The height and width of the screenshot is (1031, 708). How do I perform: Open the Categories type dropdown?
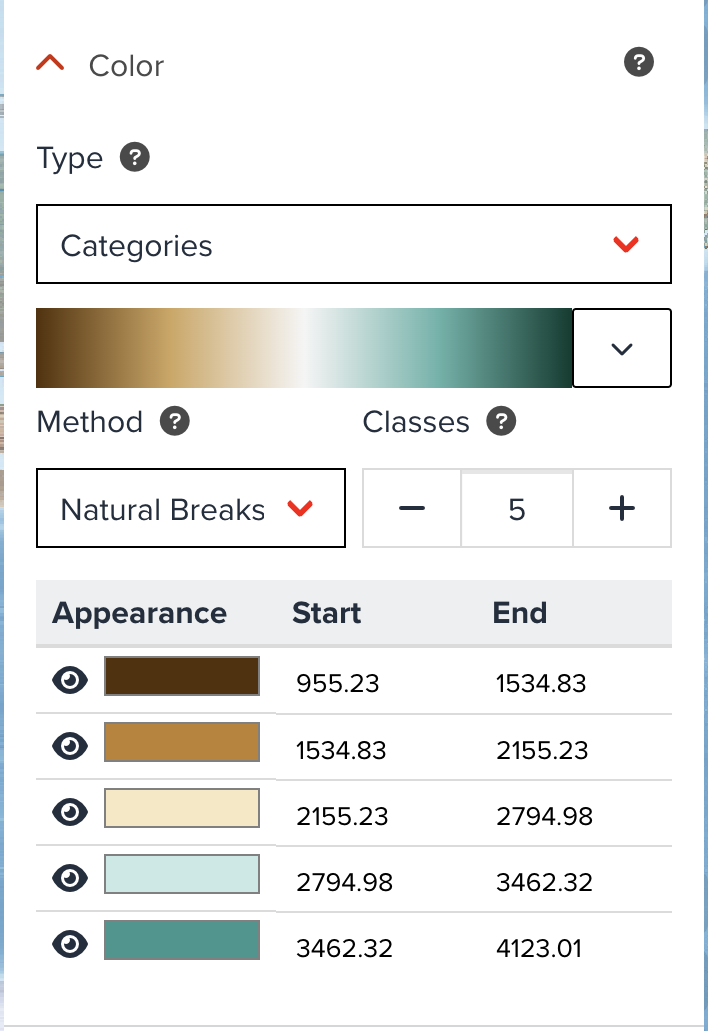(x=353, y=244)
